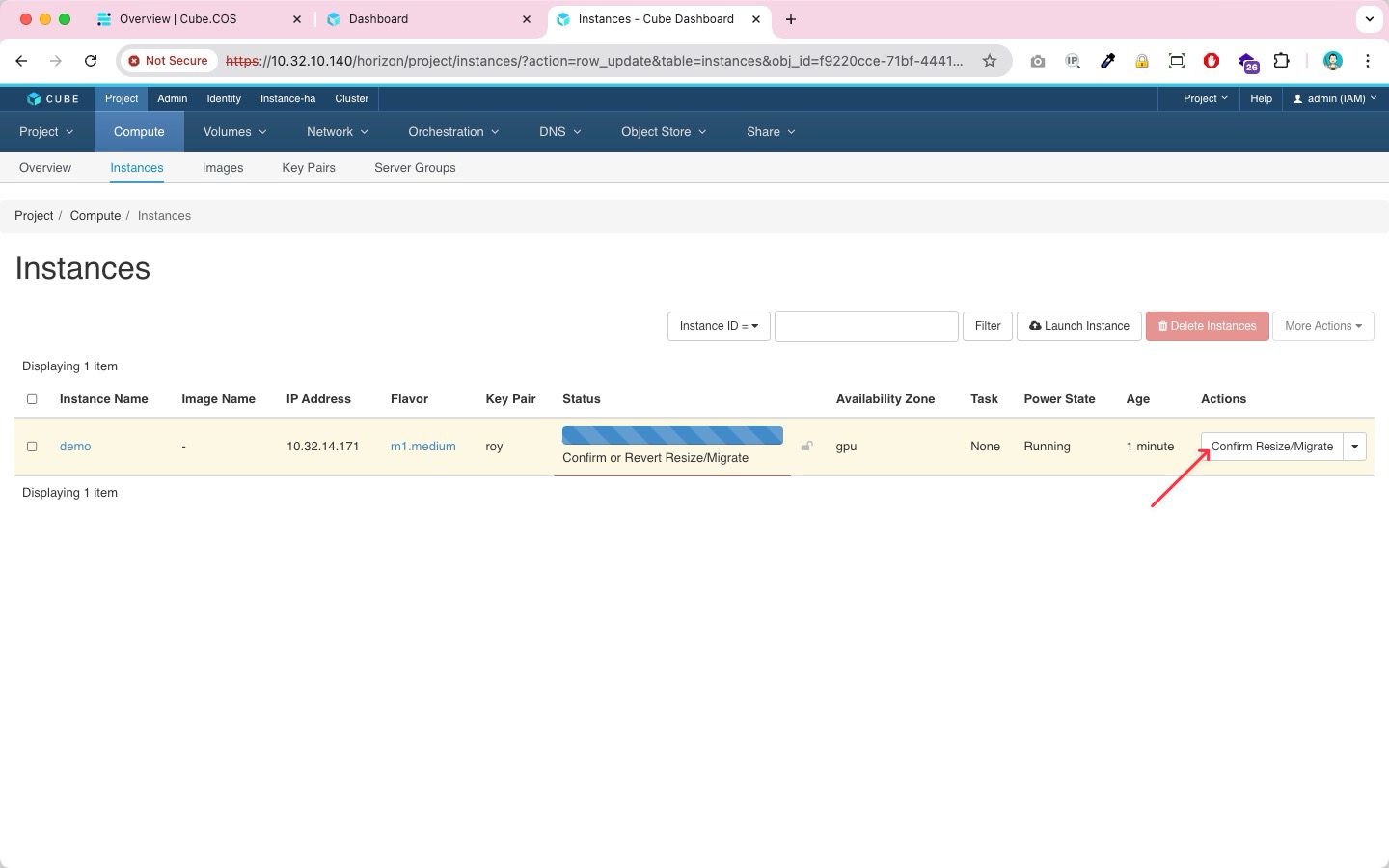
Task: Open the Extensions puzzle piece menu
Action: [1282, 61]
